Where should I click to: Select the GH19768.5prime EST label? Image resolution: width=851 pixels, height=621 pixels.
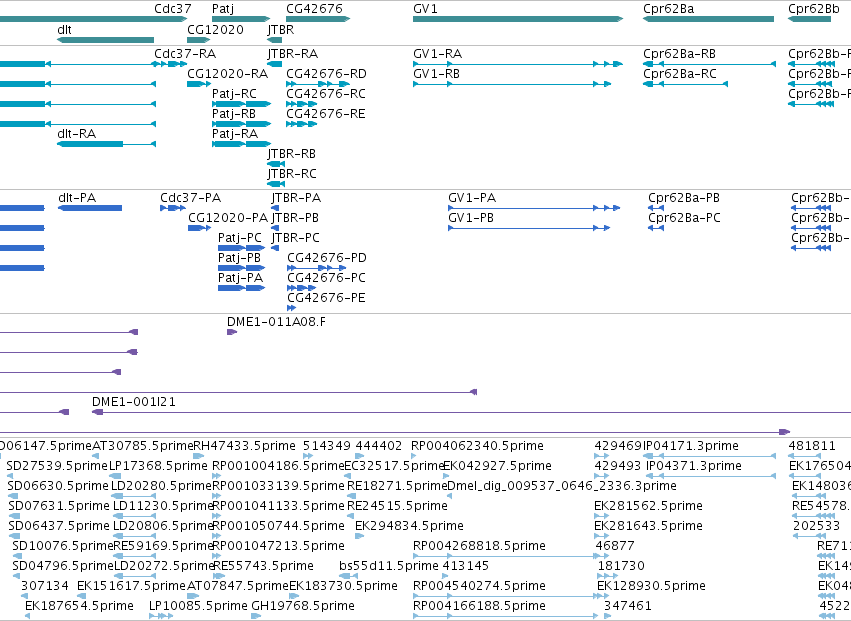click(303, 606)
